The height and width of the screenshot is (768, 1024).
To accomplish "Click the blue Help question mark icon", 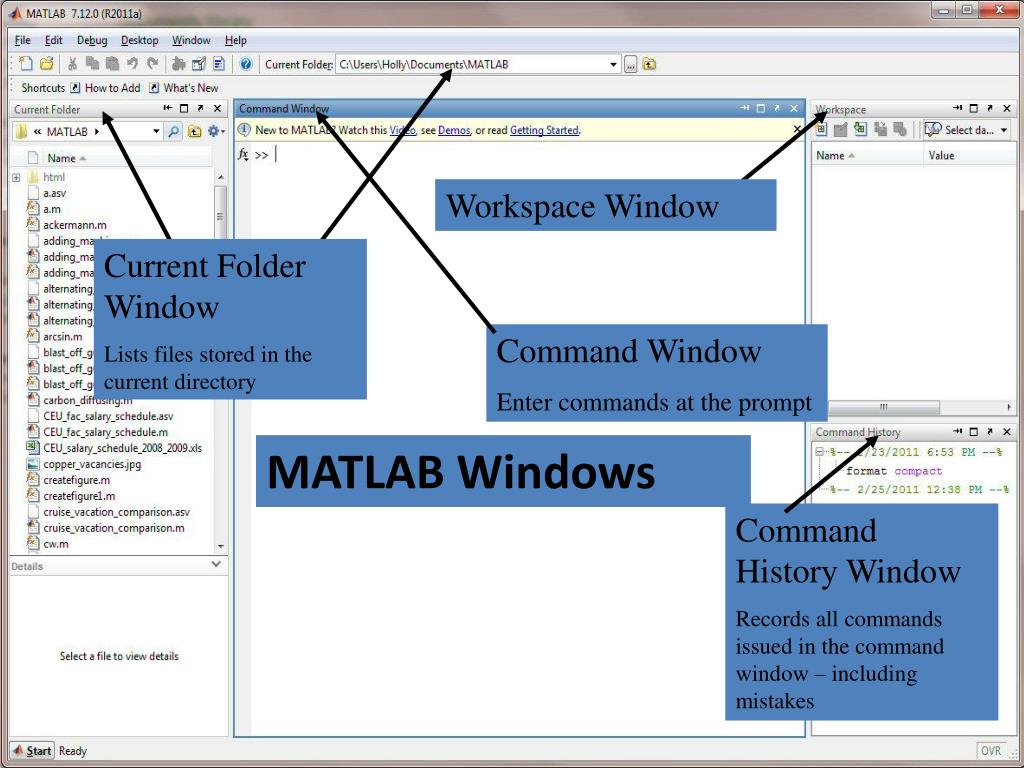I will click(x=246, y=63).
